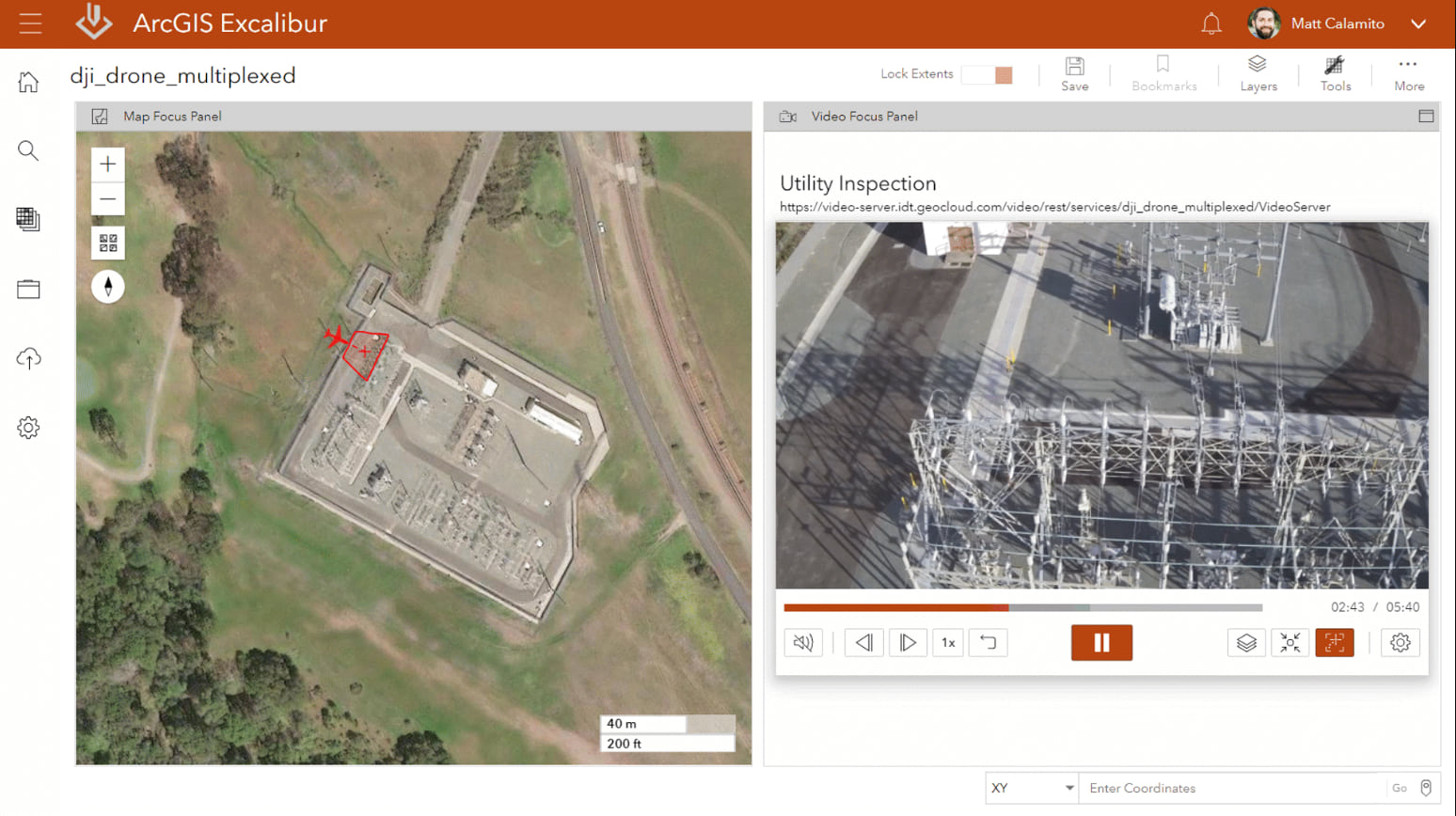Open the video server URL link

[x=1055, y=207]
